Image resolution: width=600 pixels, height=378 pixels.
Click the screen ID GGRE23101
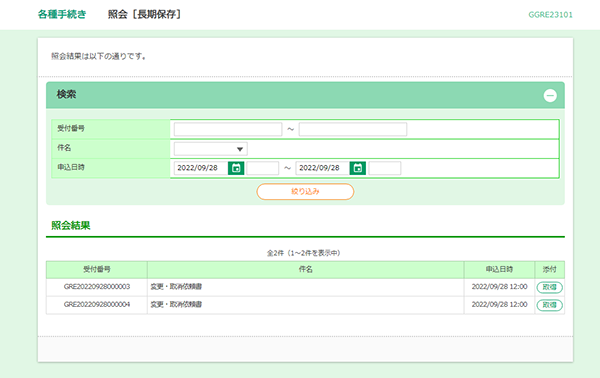click(x=550, y=15)
